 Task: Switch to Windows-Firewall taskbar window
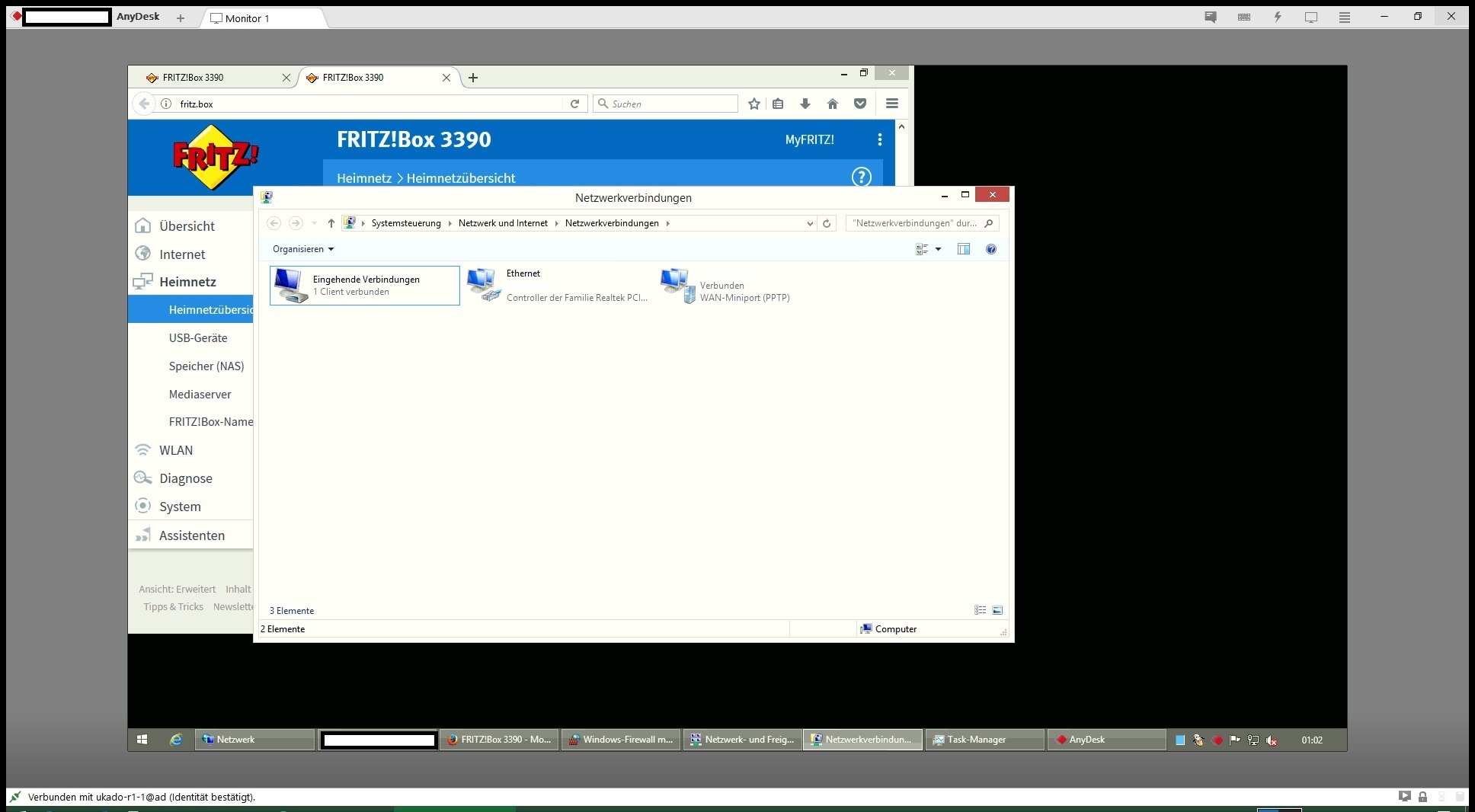621,740
